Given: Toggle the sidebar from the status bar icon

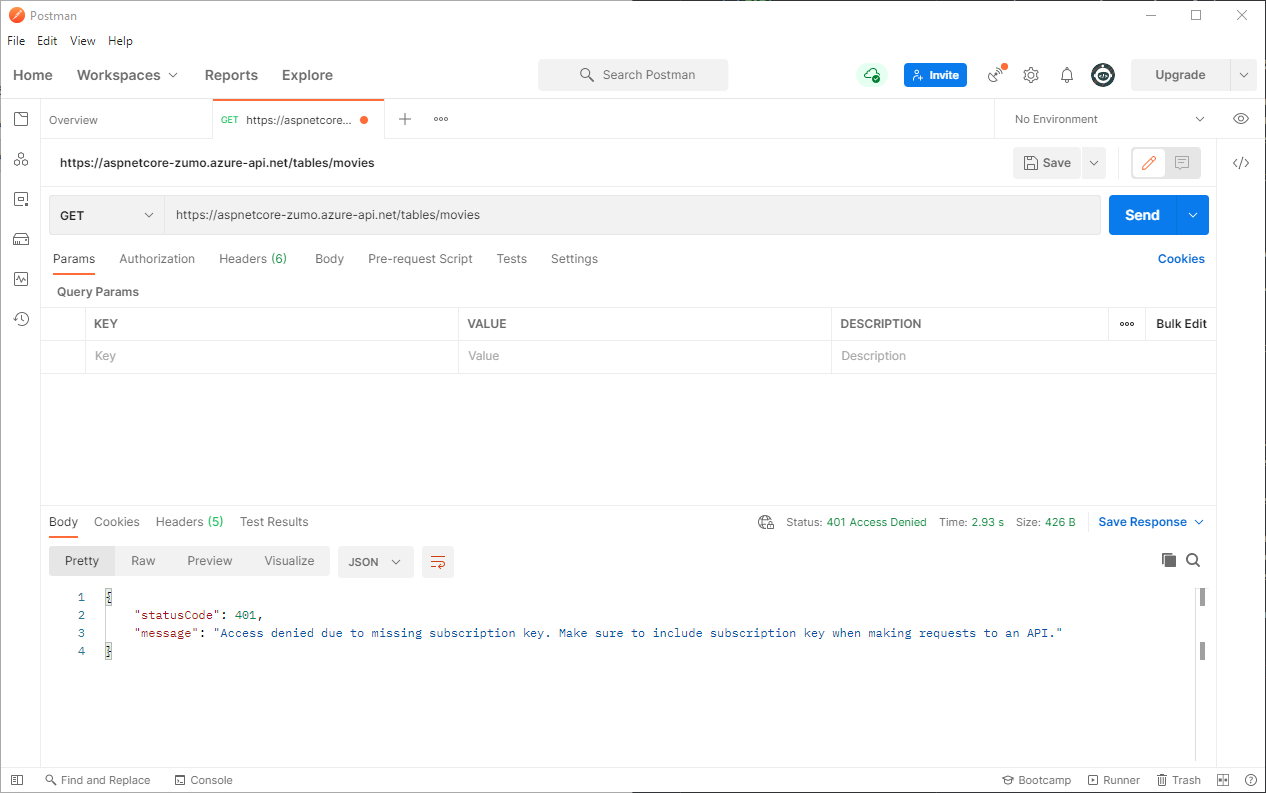Looking at the screenshot, I should pos(17,780).
